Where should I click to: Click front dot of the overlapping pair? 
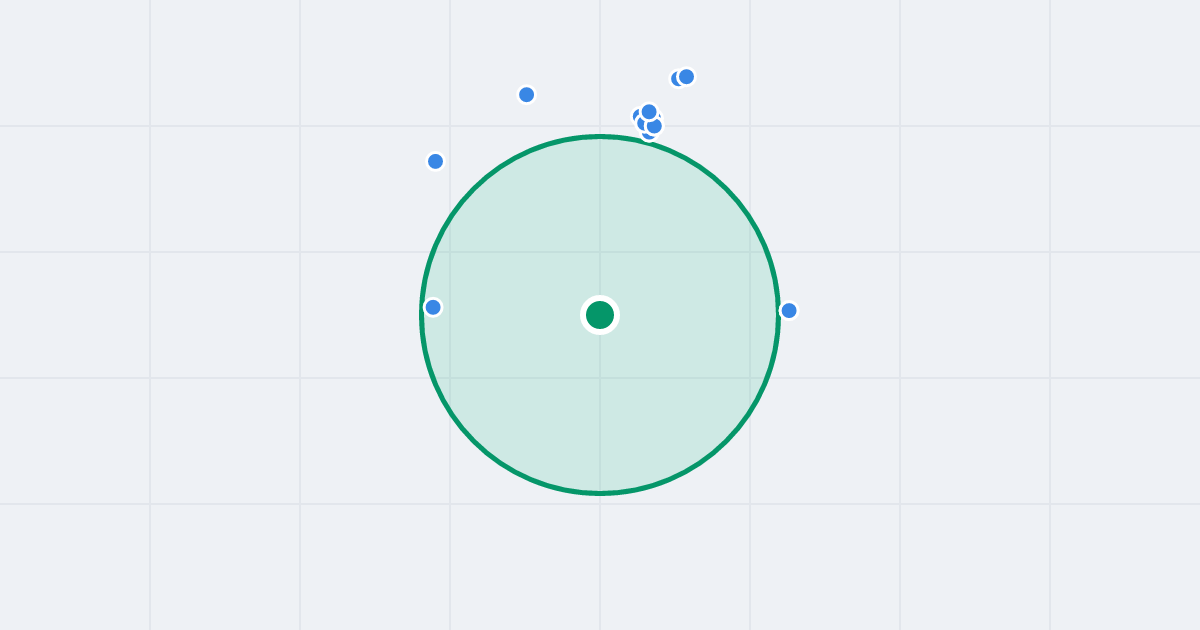(x=686, y=76)
